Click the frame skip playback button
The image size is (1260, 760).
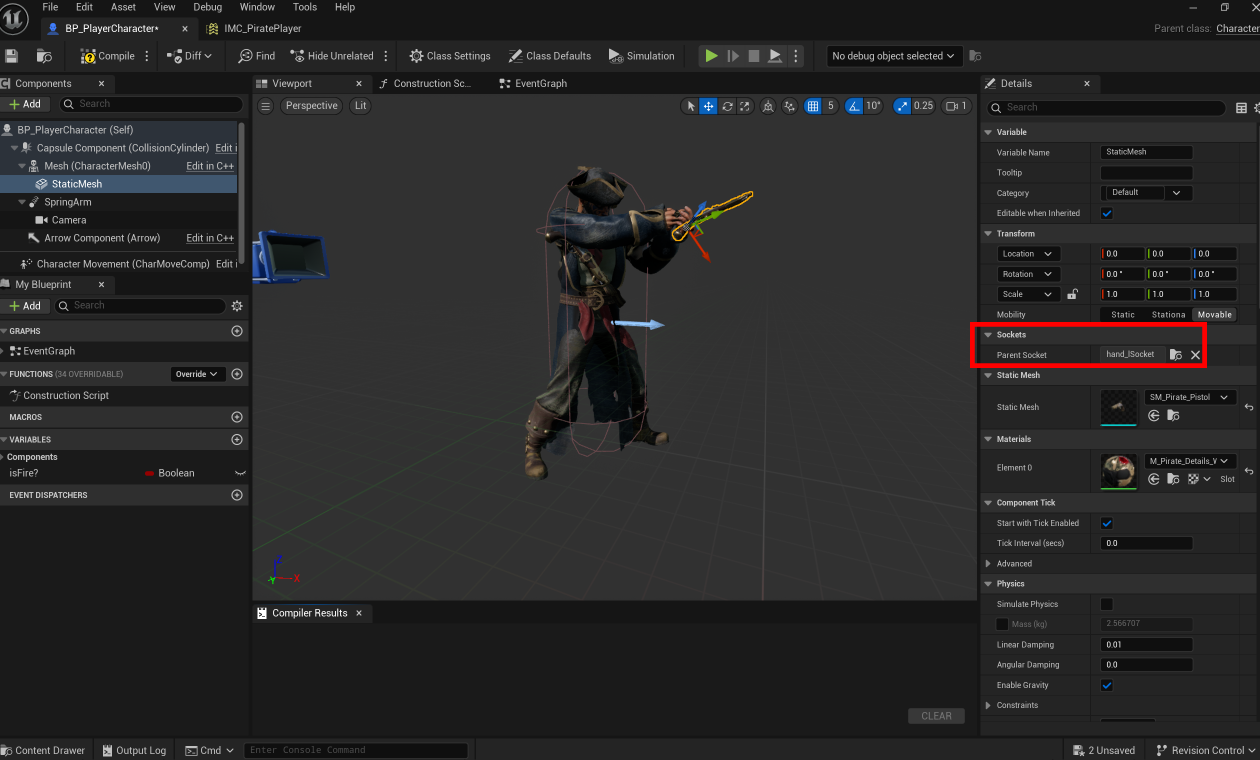click(733, 56)
